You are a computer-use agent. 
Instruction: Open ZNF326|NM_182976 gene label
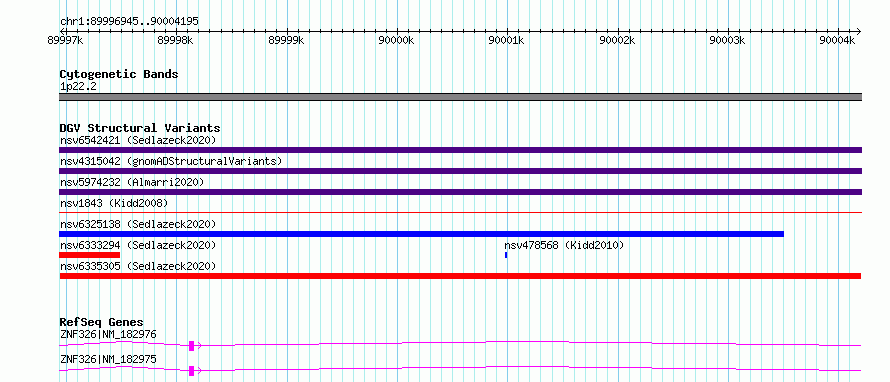[108, 334]
